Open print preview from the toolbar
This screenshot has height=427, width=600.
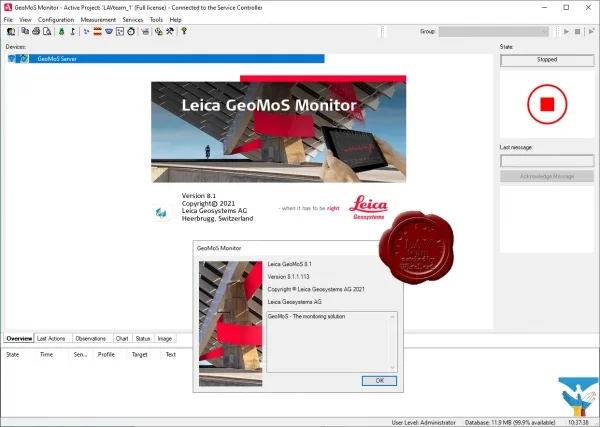pos(47,31)
